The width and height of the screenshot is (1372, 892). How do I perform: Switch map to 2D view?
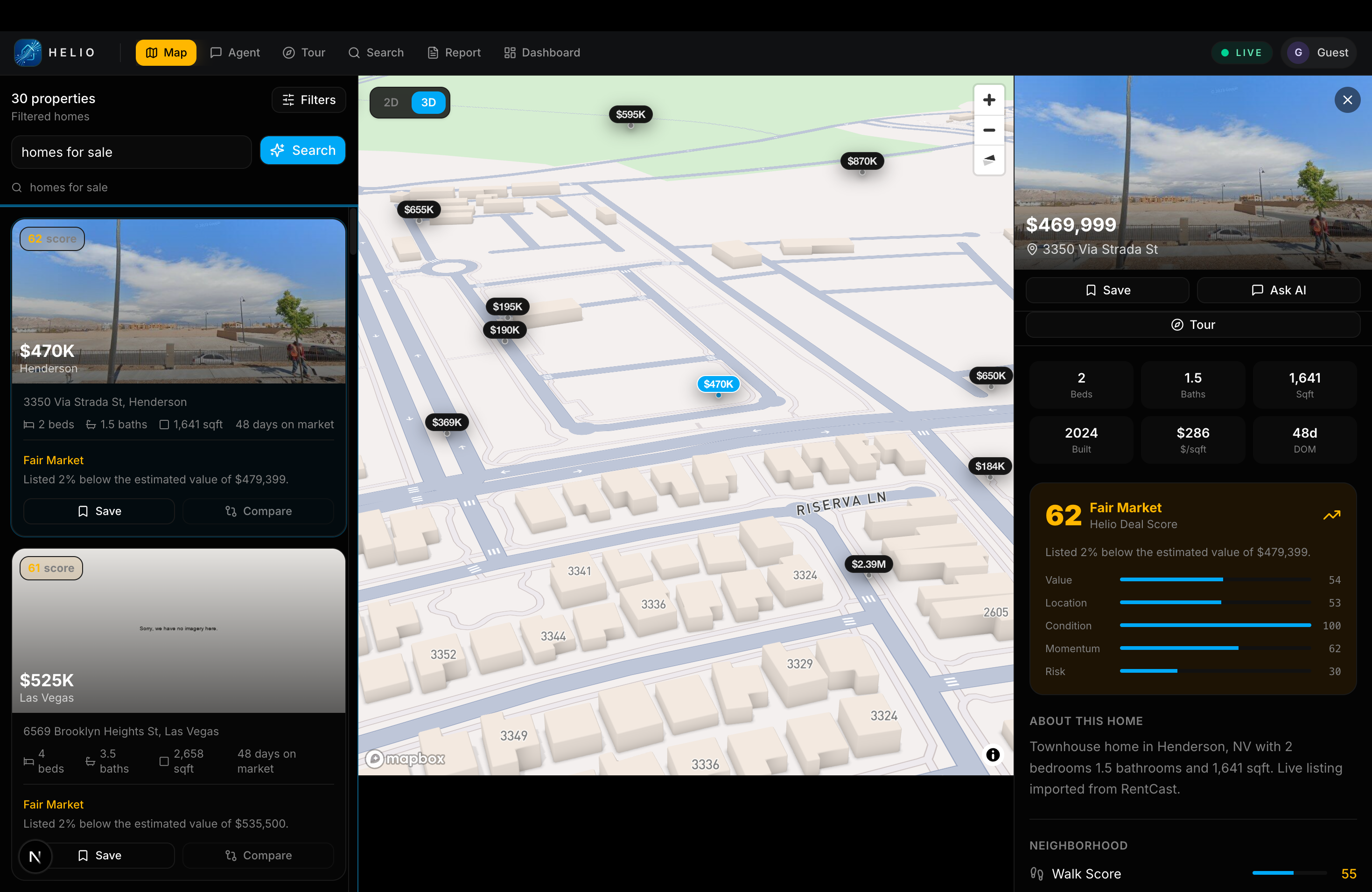click(391, 103)
